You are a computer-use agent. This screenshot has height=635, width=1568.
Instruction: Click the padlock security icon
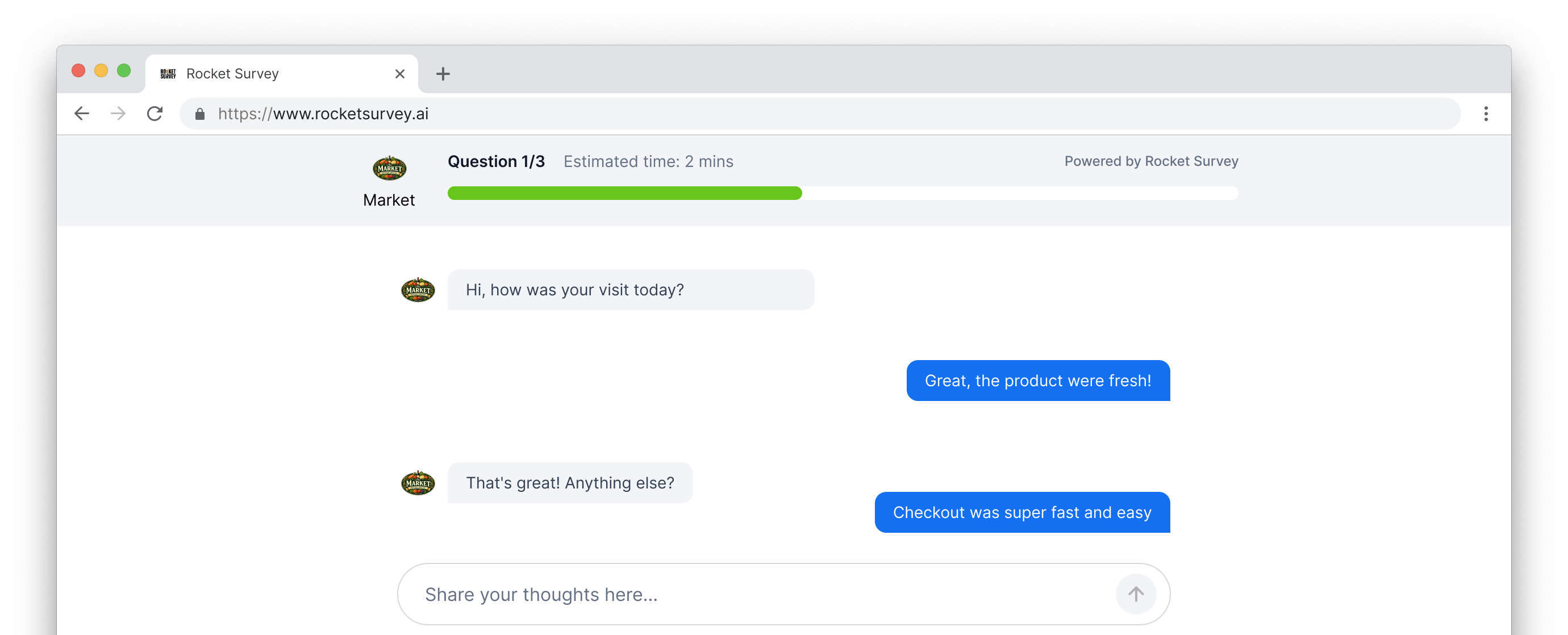pyautogui.click(x=199, y=114)
